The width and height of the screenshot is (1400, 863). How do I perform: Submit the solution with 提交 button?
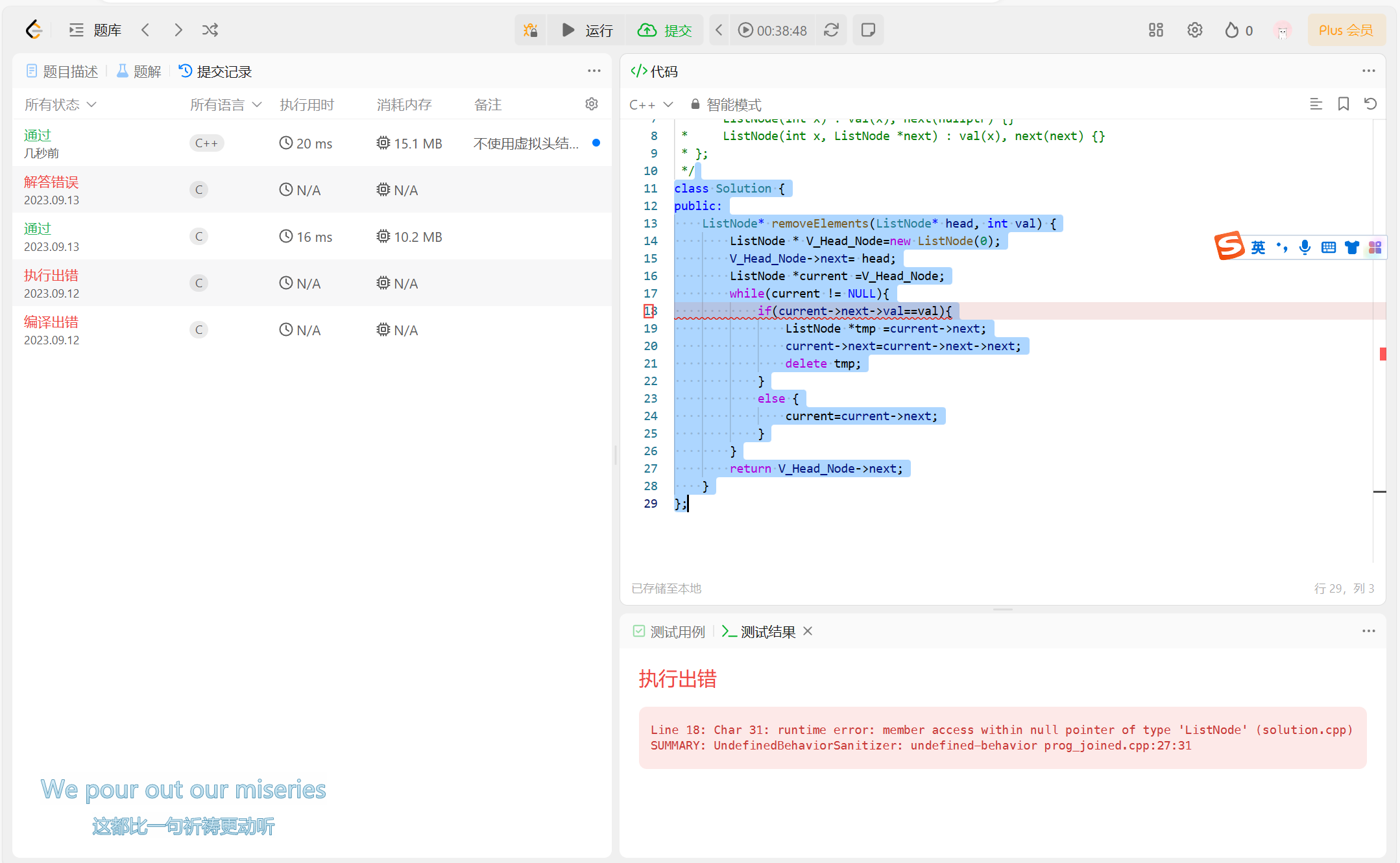[x=665, y=30]
